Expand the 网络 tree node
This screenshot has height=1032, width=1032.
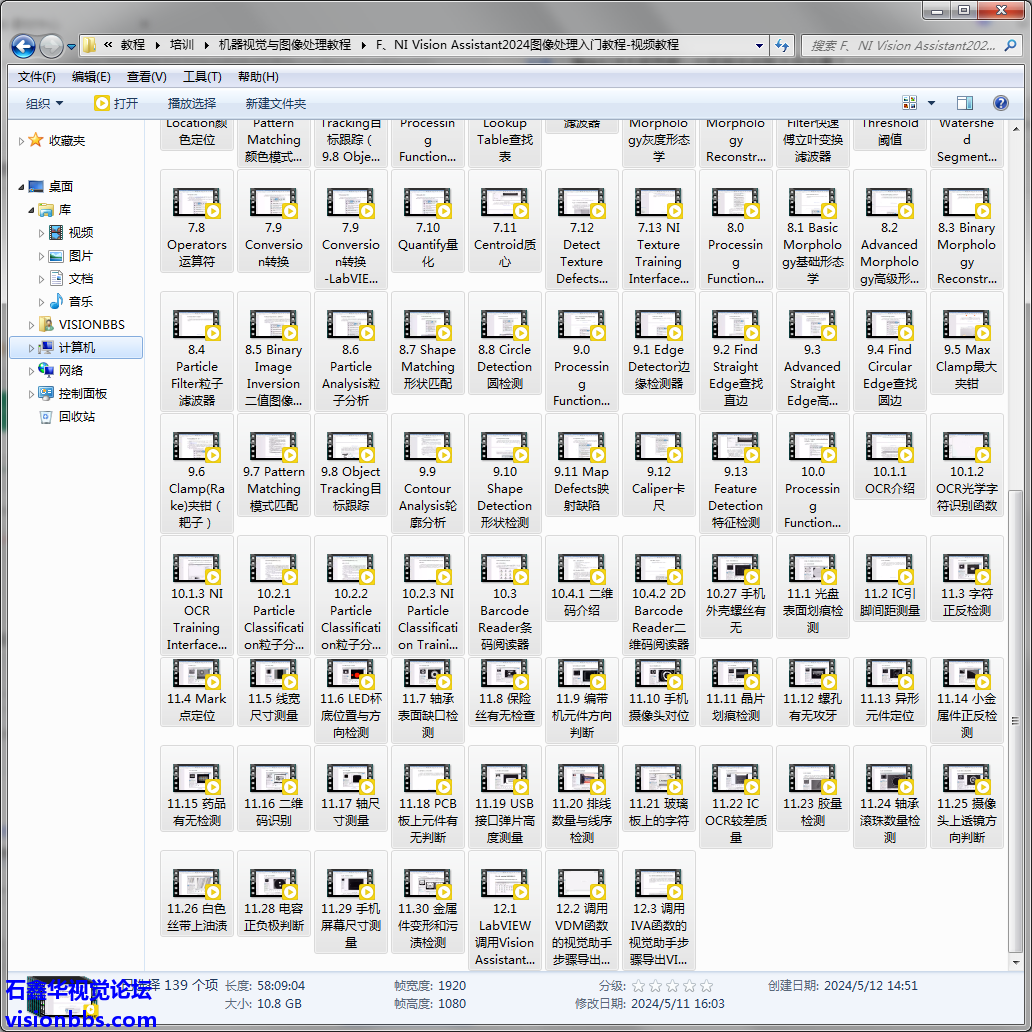(31, 371)
